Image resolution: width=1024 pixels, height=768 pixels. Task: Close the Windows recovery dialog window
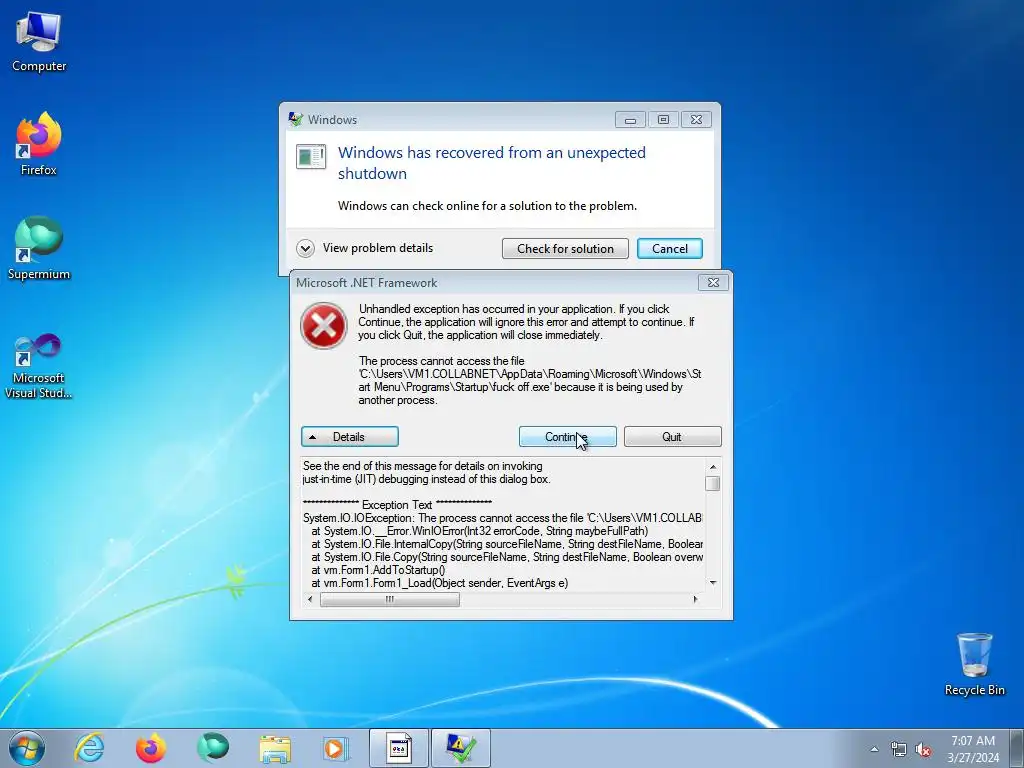click(x=696, y=120)
